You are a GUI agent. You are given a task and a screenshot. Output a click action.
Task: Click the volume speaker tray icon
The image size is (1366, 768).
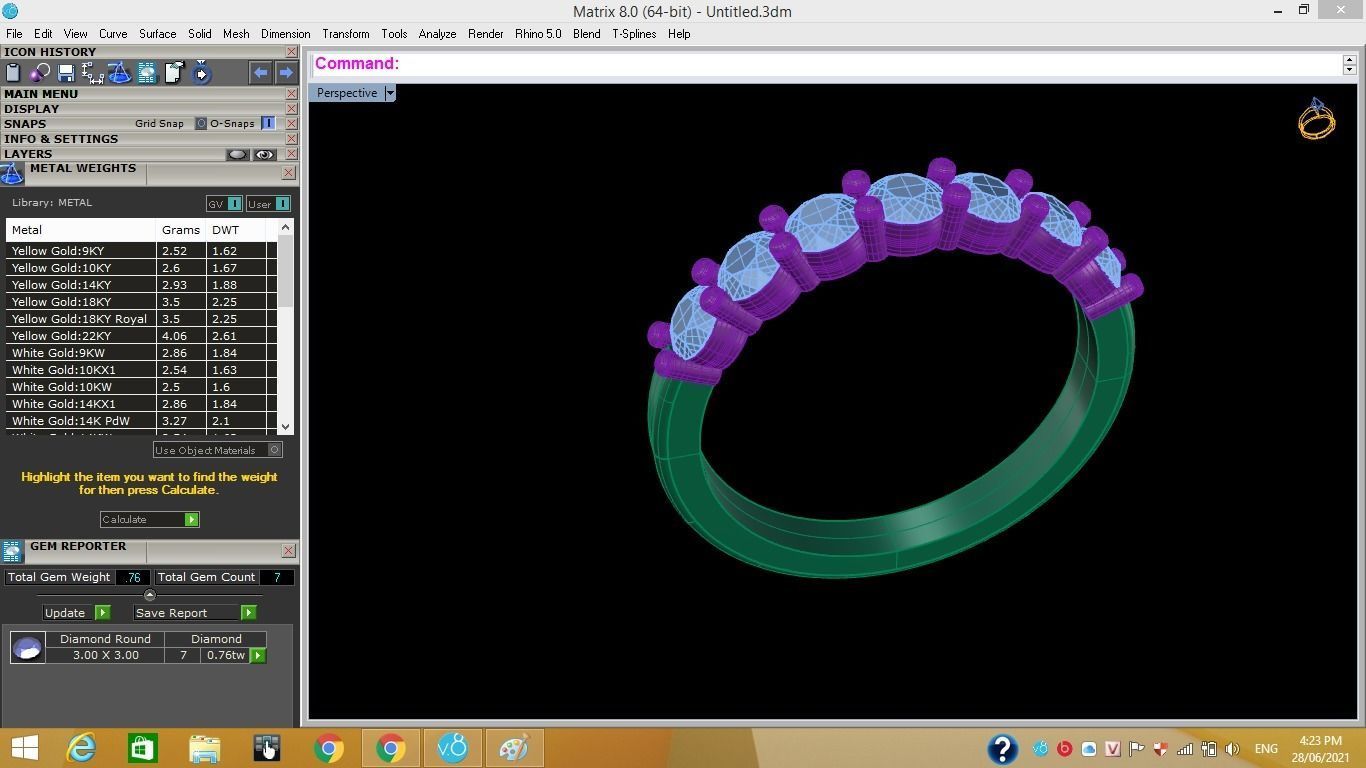point(1232,748)
